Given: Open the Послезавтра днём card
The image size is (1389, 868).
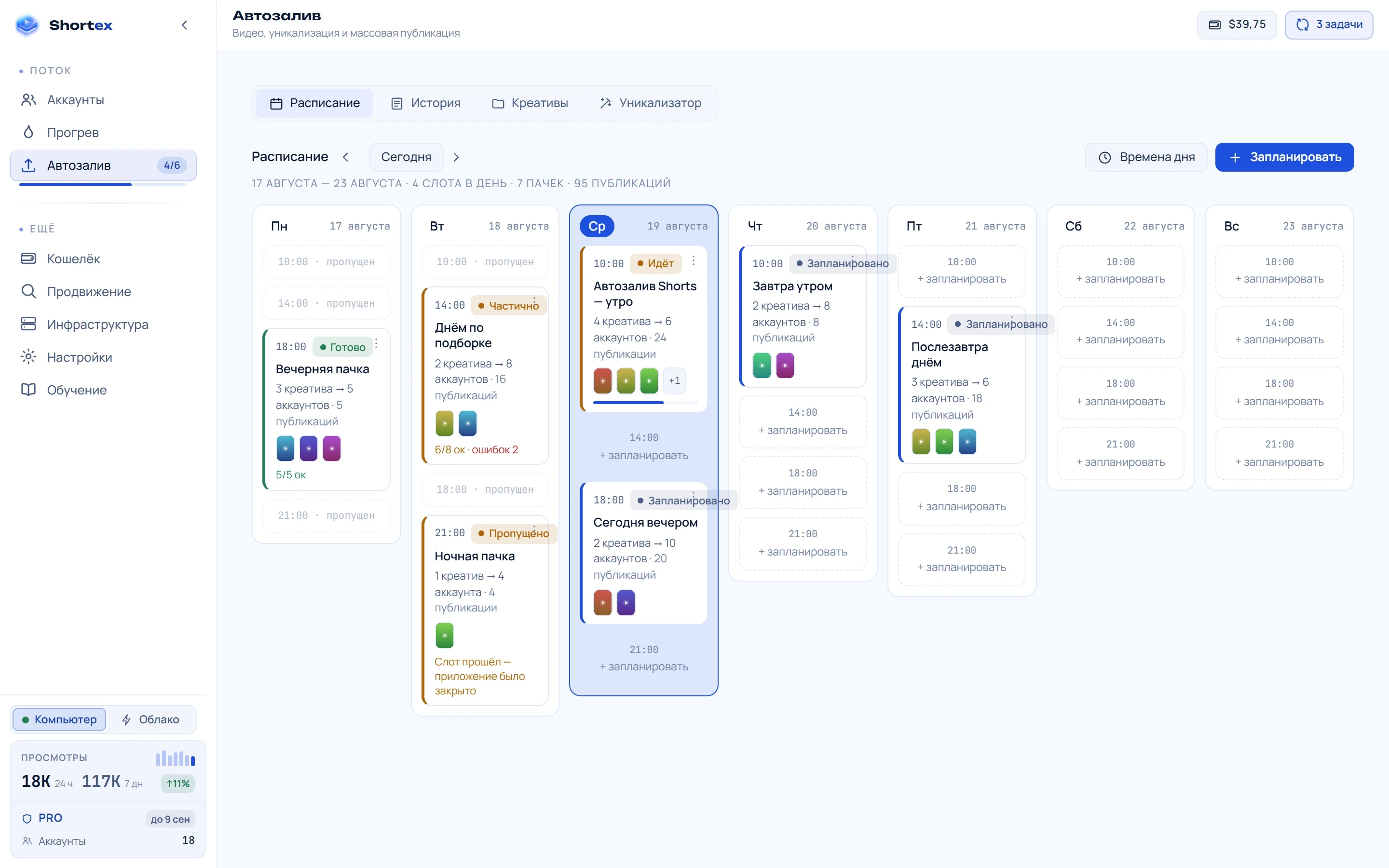Looking at the screenshot, I should click(x=962, y=385).
